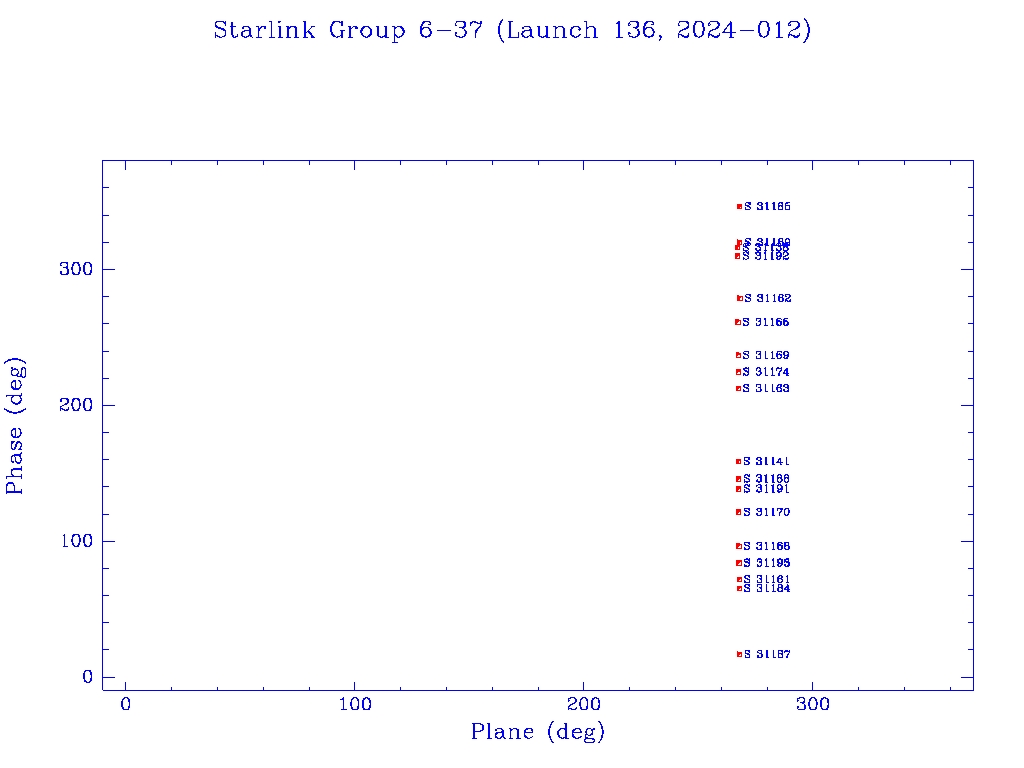Select the 'Plane (deg)' x-axis label
This screenshot has width=1024, height=768.
[537, 732]
